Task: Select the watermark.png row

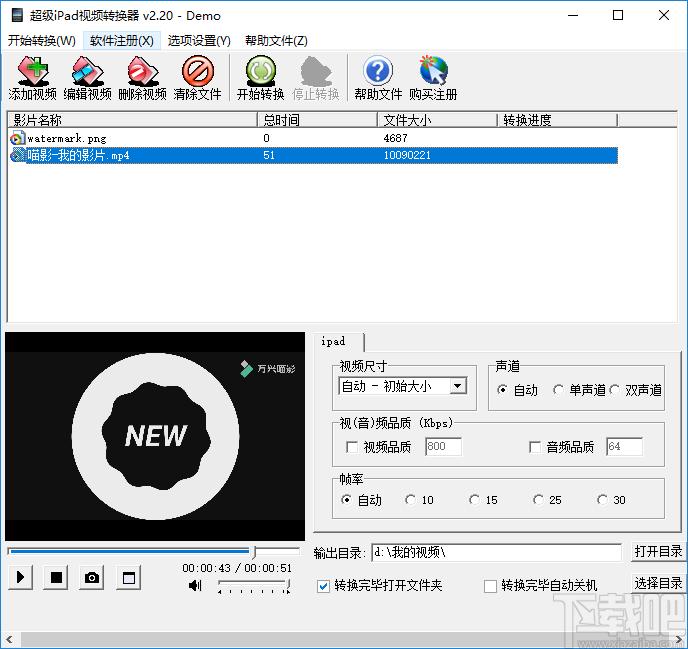Action: 313,138
